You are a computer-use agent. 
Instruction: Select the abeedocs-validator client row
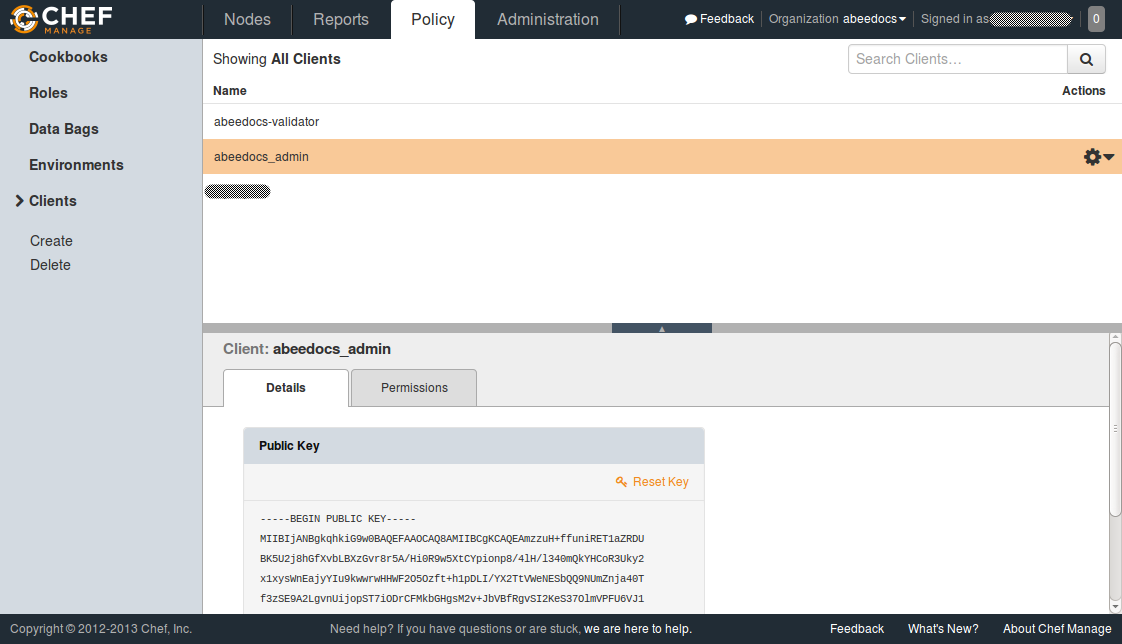(x=662, y=122)
